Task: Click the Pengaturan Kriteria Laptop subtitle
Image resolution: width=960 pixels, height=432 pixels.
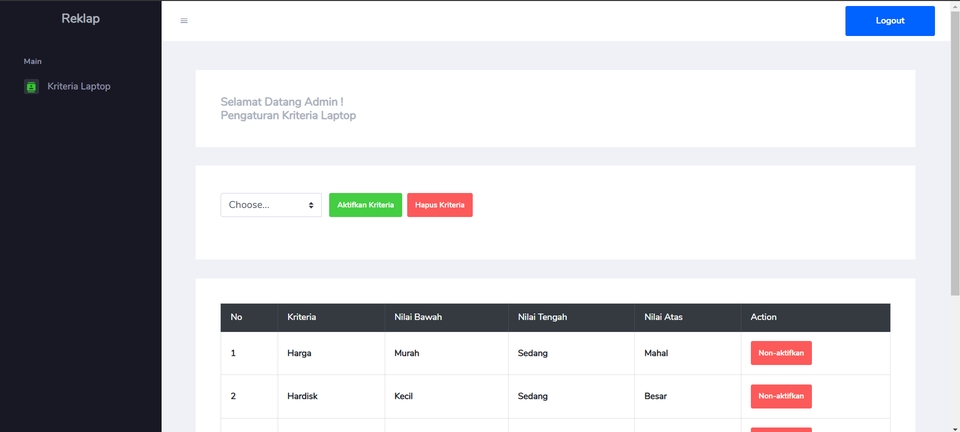Action: click(x=288, y=115)
